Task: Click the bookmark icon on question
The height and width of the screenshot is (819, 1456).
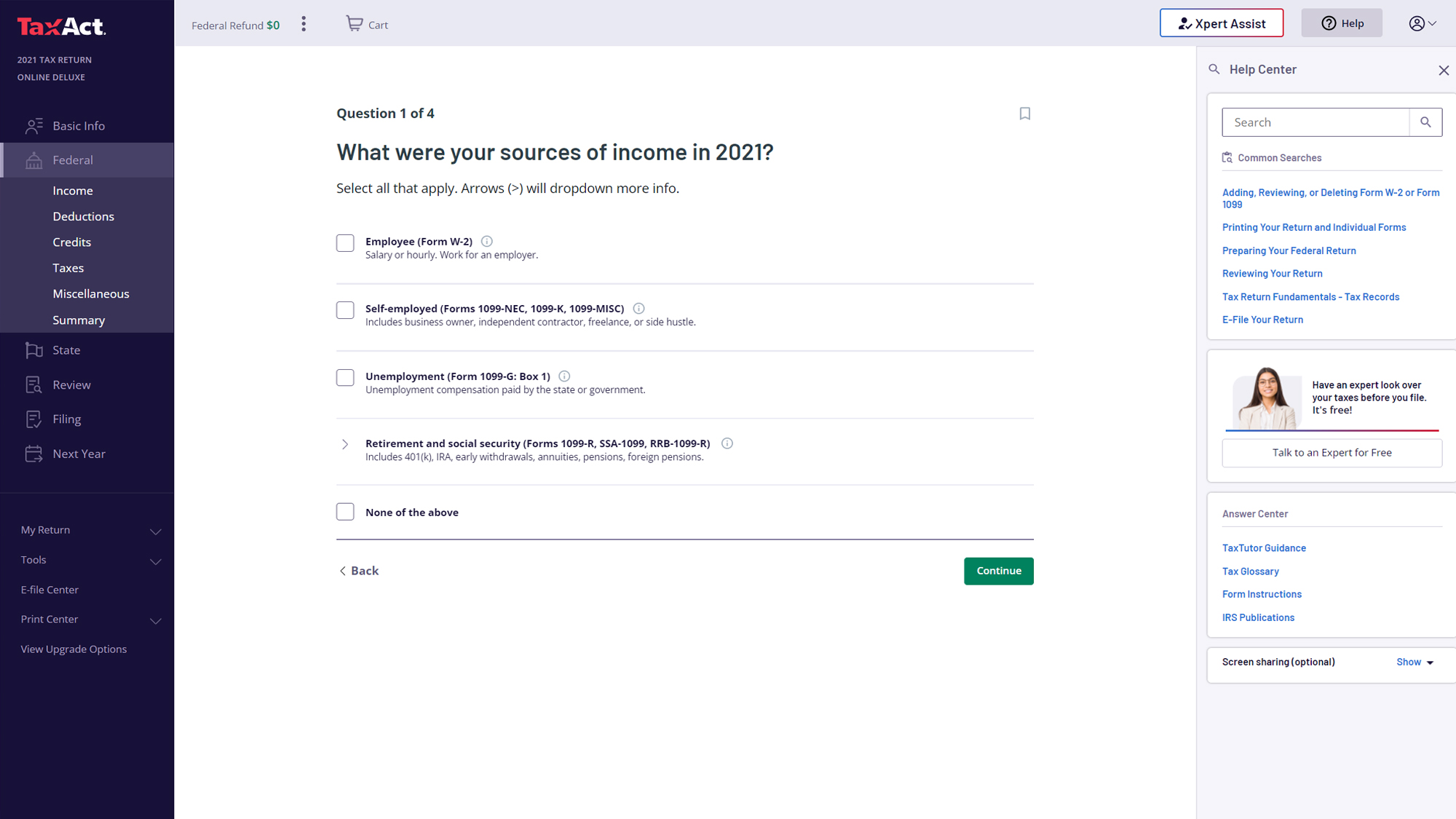Action: 1025,113
